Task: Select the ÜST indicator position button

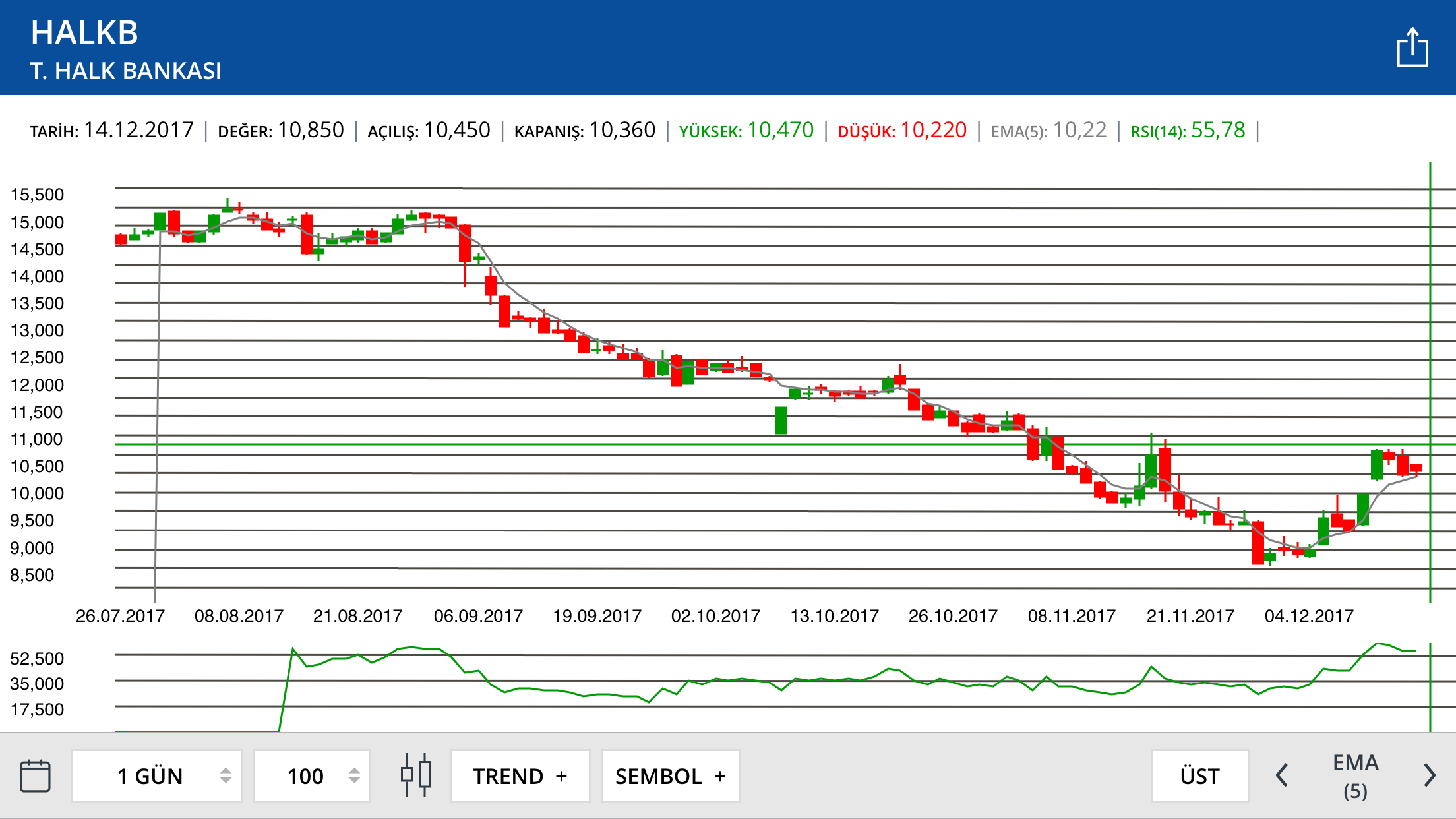Action: [x=1200, y=775]
